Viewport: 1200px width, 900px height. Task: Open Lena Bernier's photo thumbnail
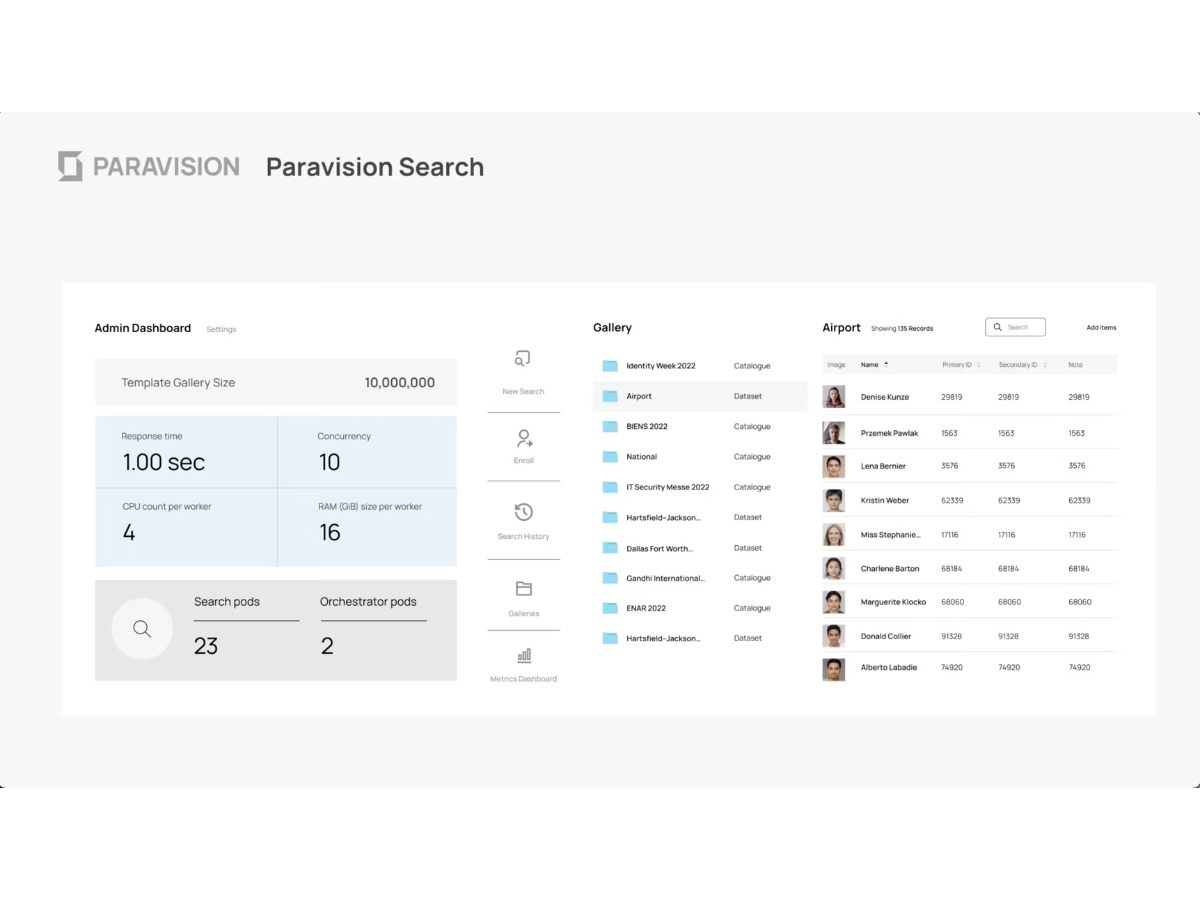(834, 466)
